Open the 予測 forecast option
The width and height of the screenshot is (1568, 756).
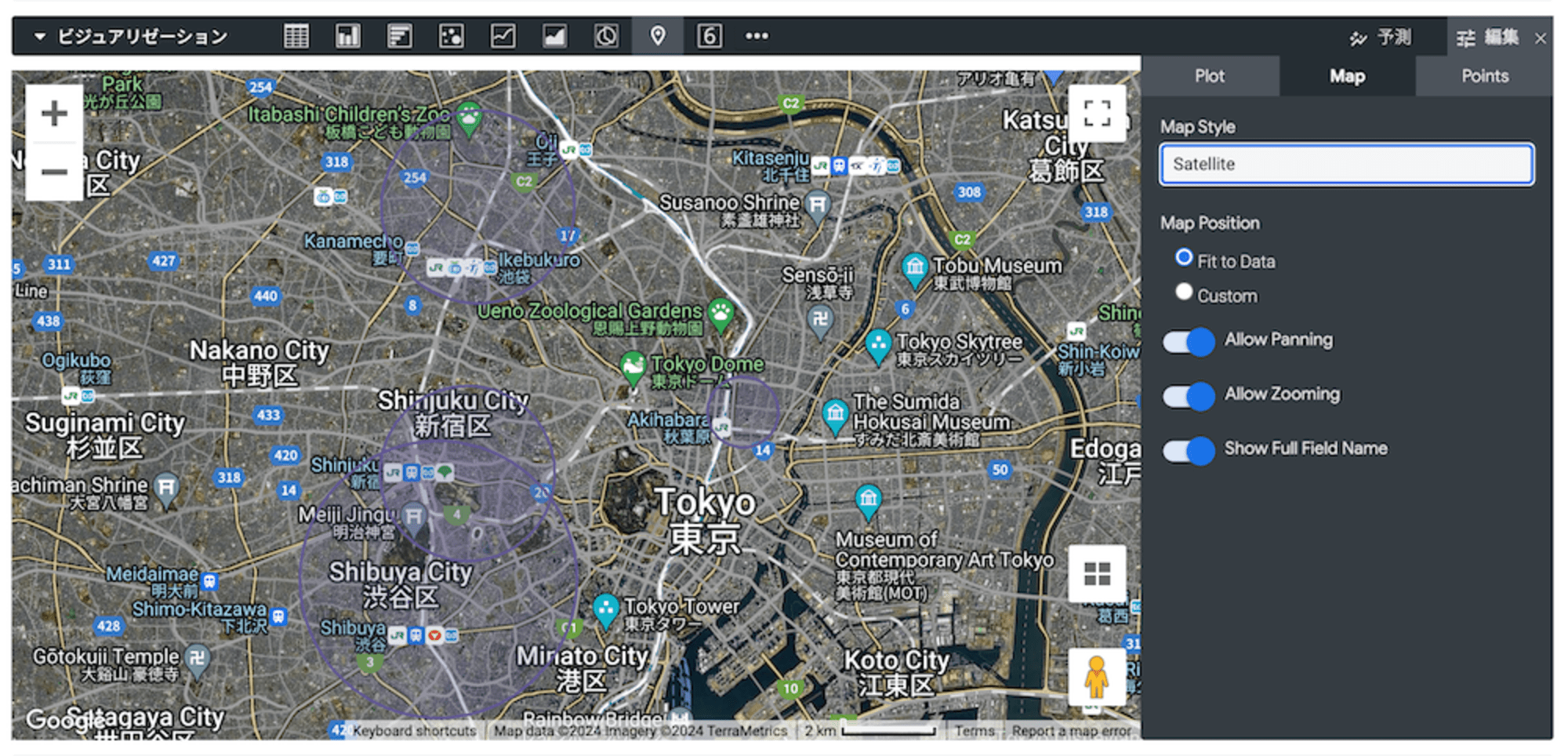1381,37
